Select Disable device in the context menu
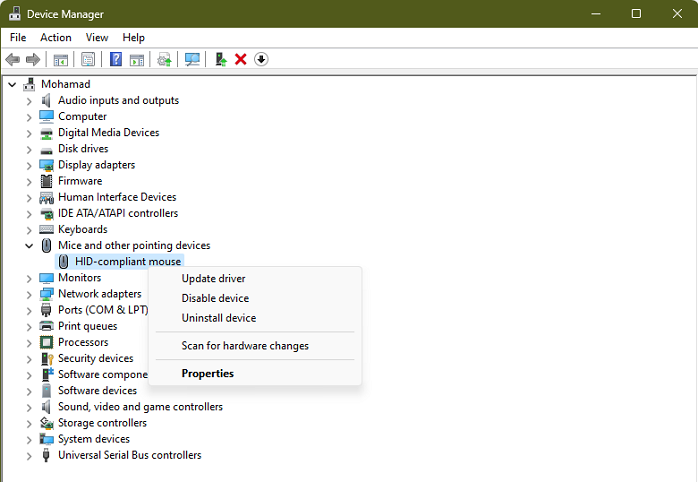Viewport: 698px width, 482px height. click(x=215, y=299)
